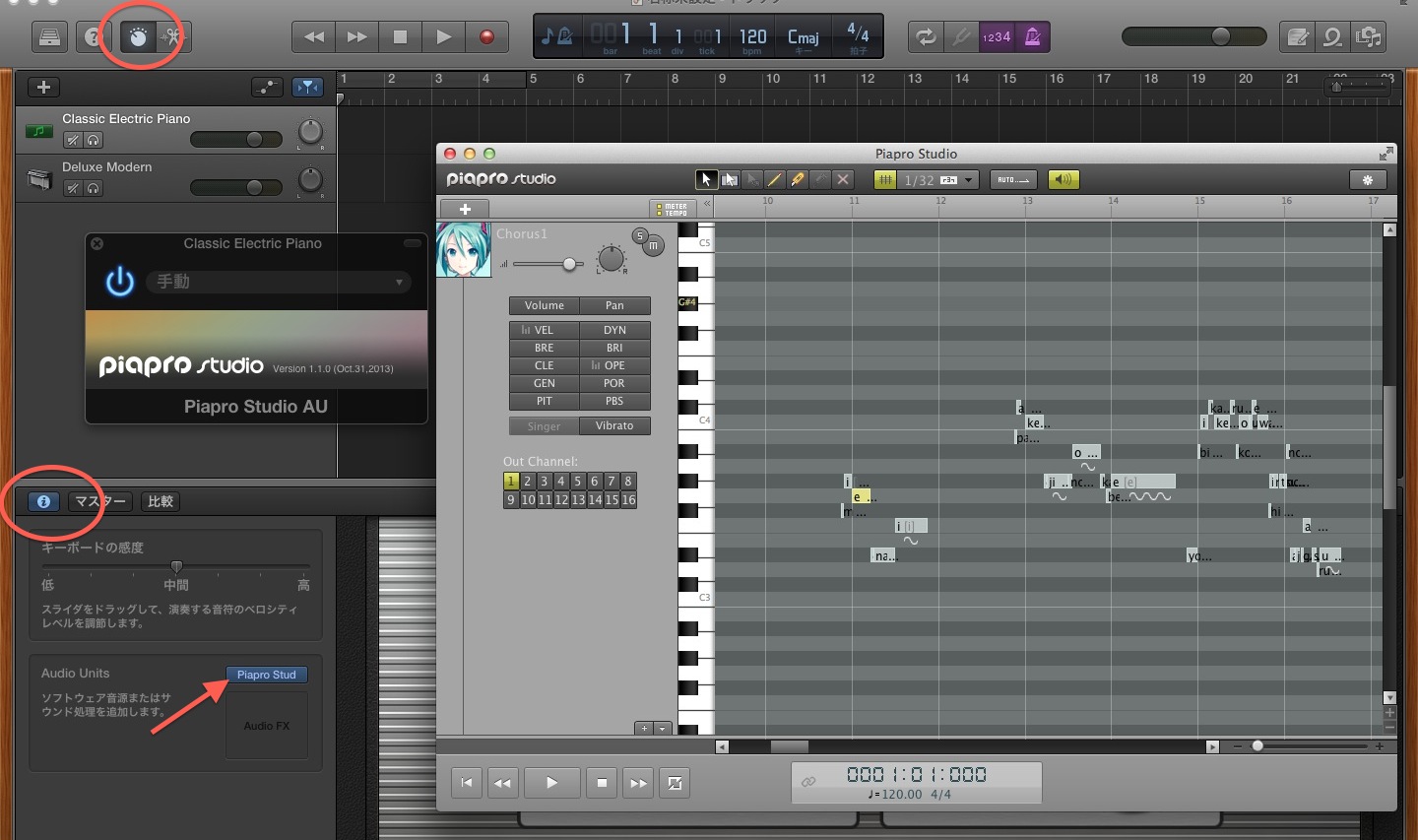The width and height of the screenshot is (1418, 840).
Task: Open the Apple Loops browser button
Action: click(x=1333, y=37)
